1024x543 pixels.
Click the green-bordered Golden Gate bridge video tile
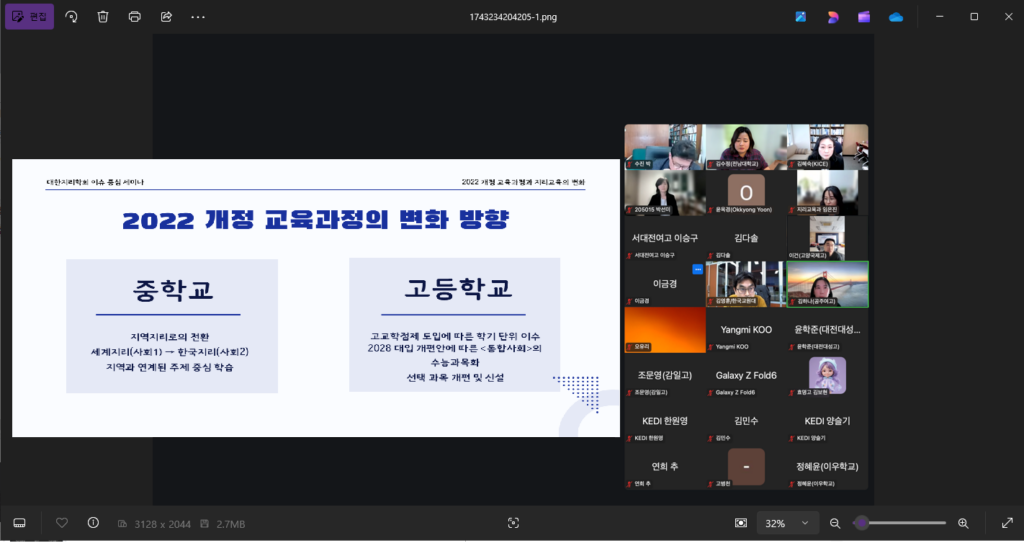pos(827,284)
